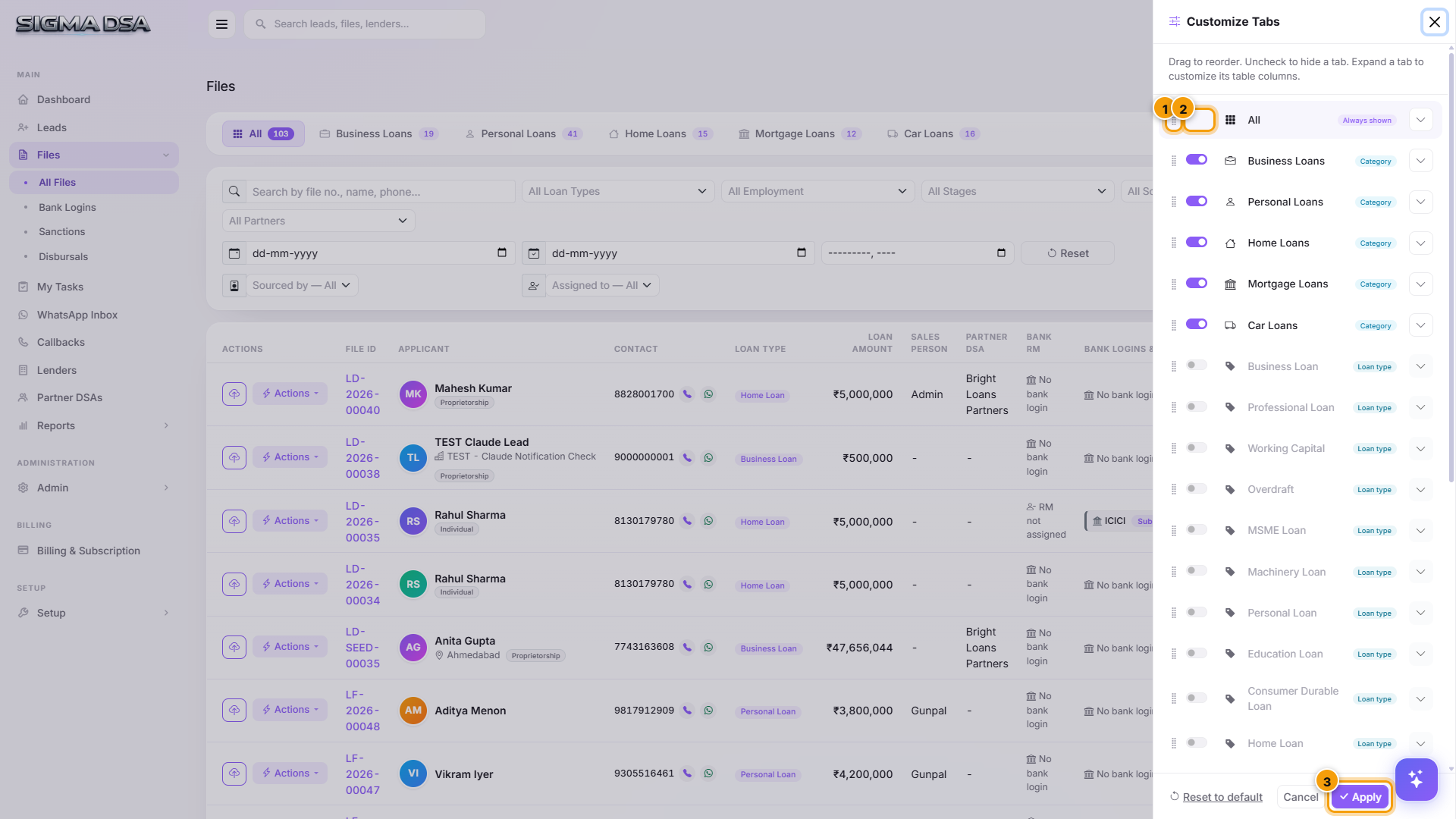Click the WhatsApp Inbox sidebar icon
The width and height of the screenshot is (1456, 819).
pos(24,315)
